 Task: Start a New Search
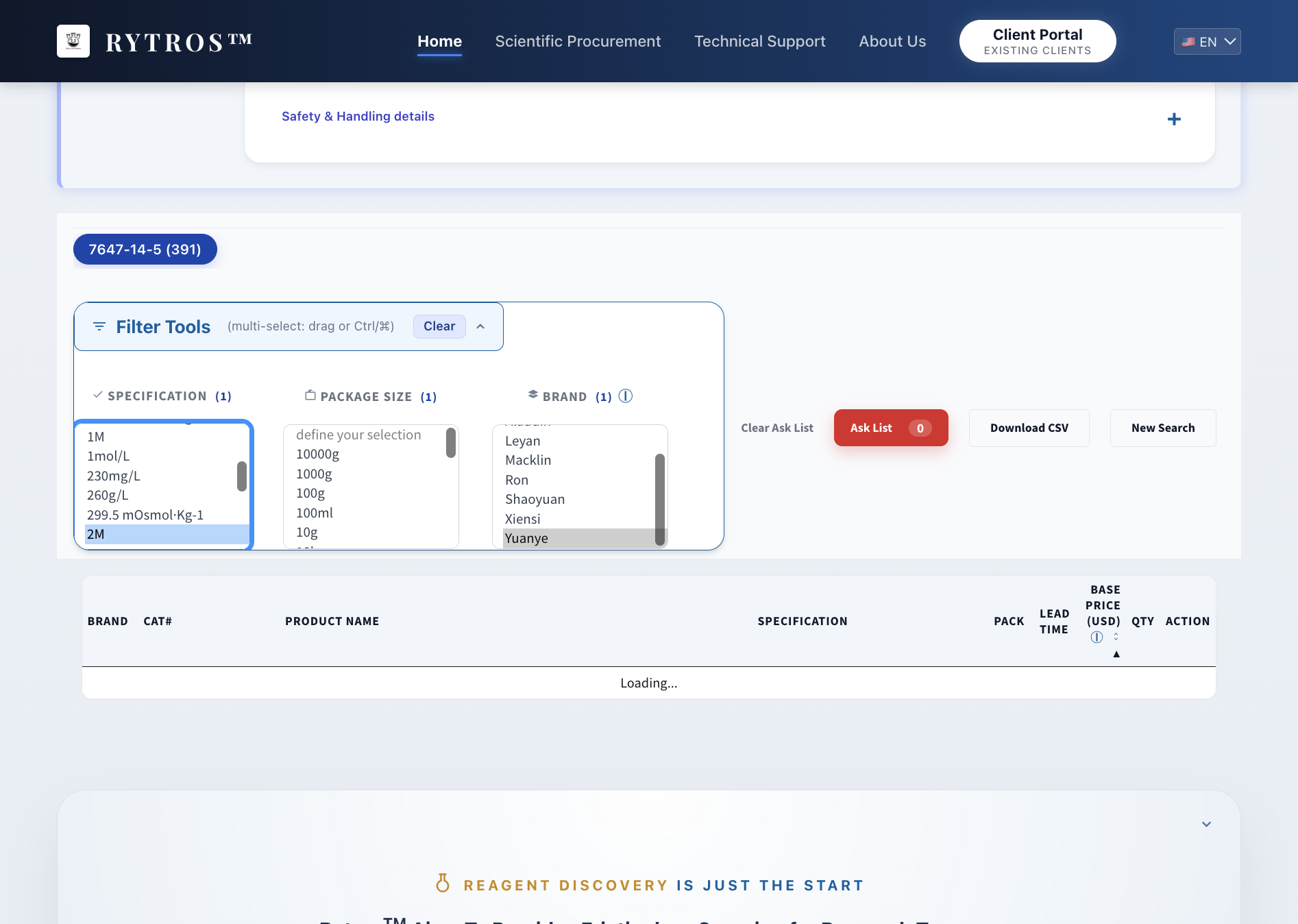[1163, 428]
